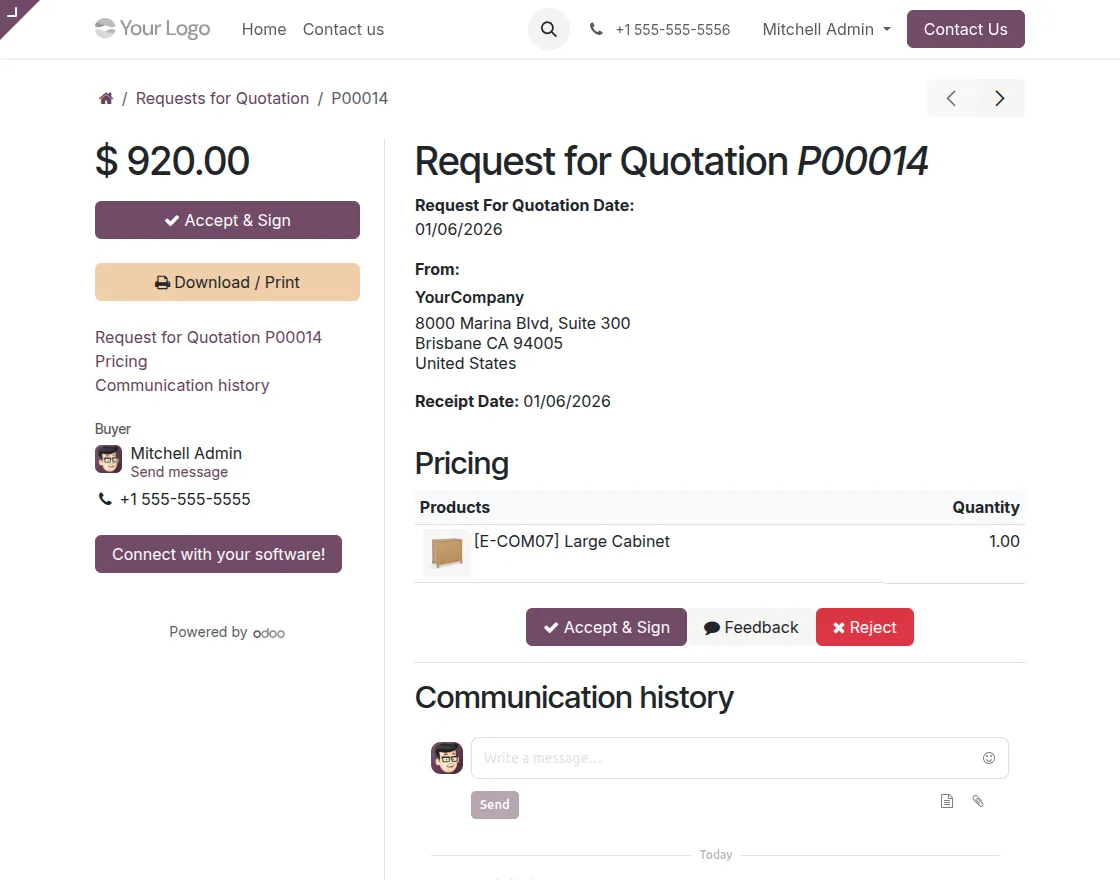The height and width of the screenshot is (880, 1120).
Task: Open the Contact us menu item
Action: coord(343,29)
